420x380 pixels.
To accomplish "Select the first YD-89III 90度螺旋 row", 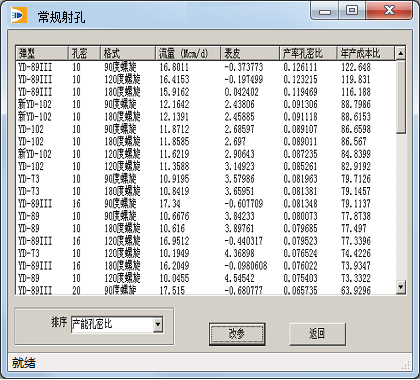I will click(206, 67).
